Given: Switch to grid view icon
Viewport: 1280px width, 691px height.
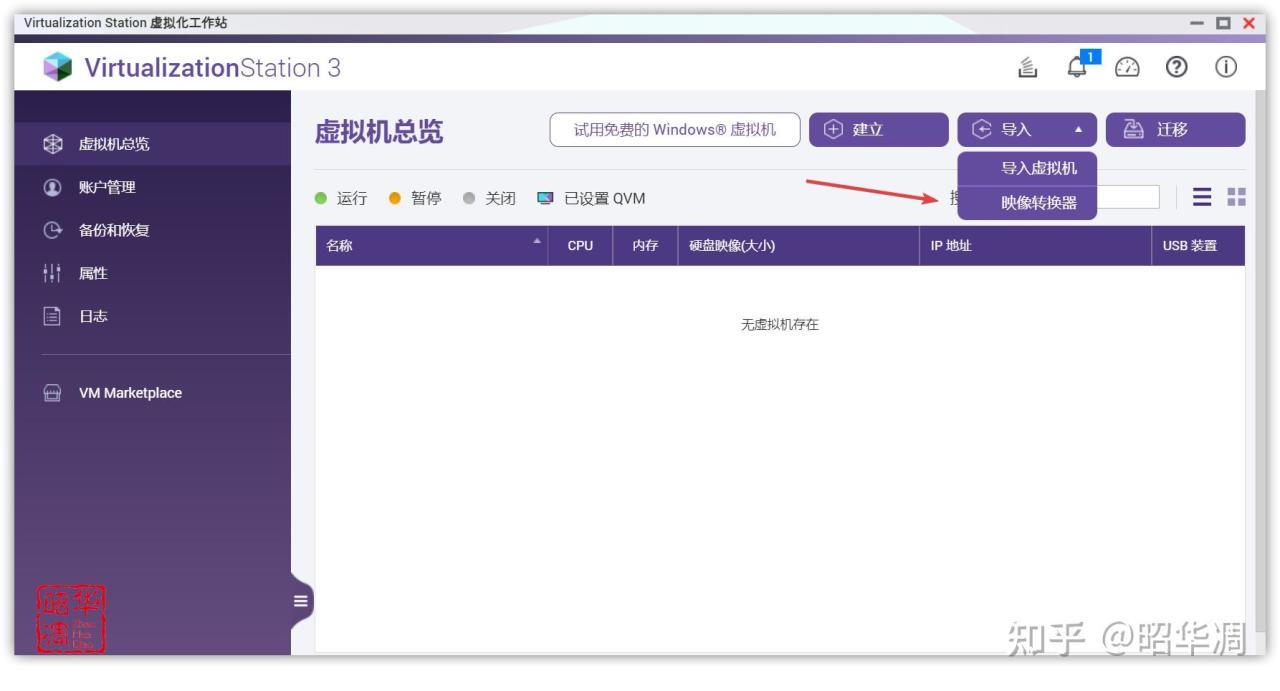Looking at the screenshot, I should tap(1236, 197).
